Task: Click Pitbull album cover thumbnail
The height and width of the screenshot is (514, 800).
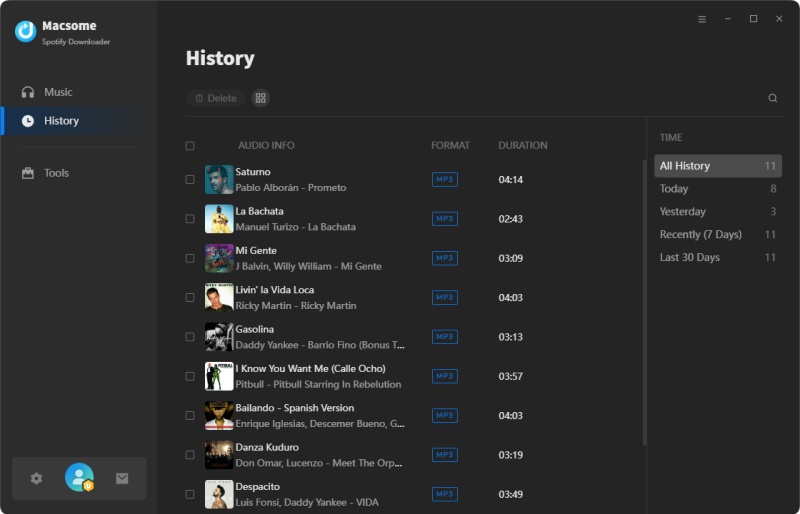Action: [x=219, y=376]
